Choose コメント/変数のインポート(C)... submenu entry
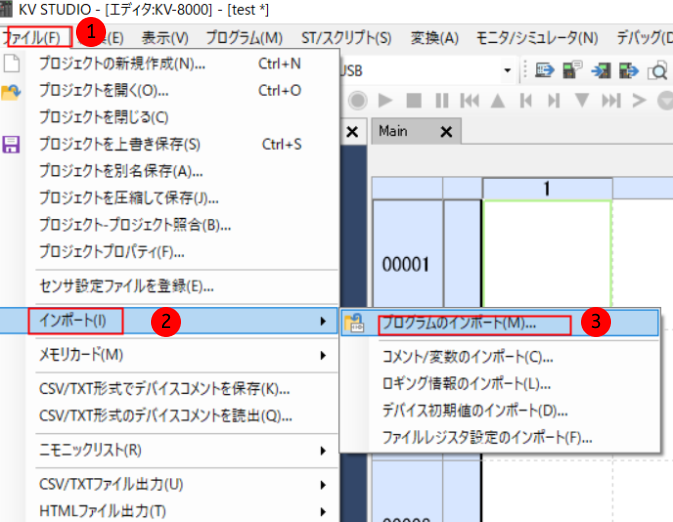 [500, 357]
